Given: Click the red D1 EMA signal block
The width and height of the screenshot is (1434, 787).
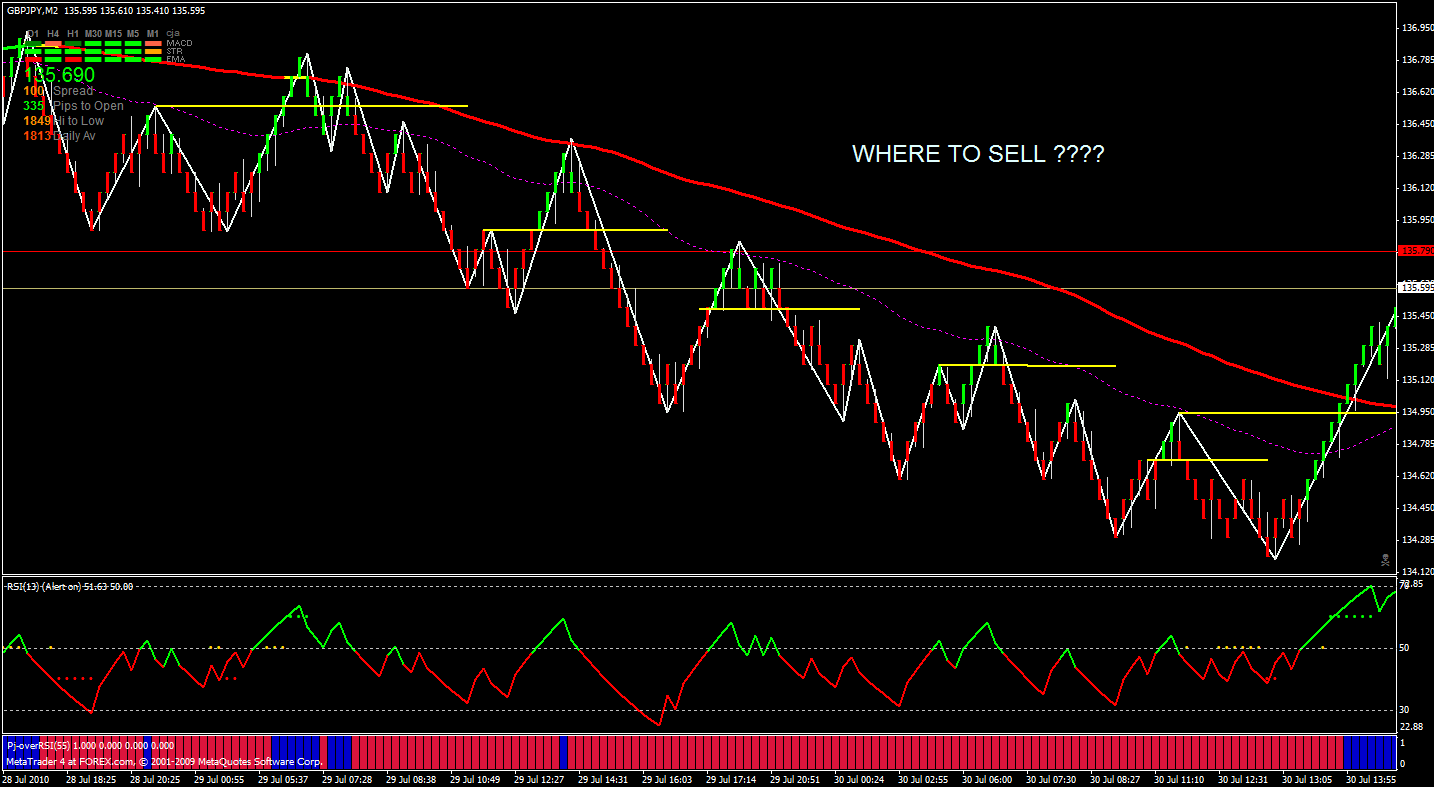Looking at the screenshot, I should pos(33,59).
